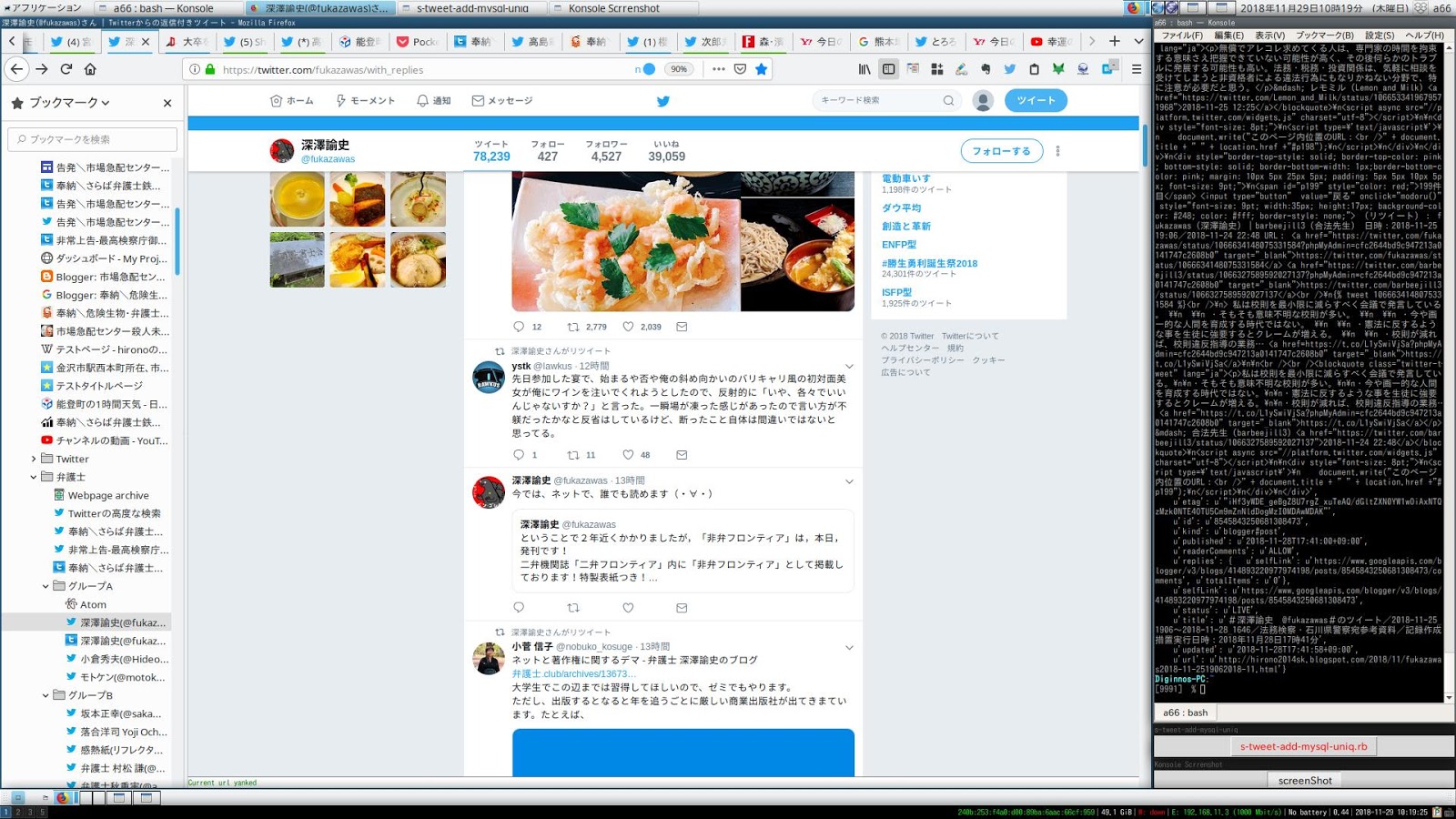Close the bookmarks sidebar
The image size is (1456, 819).
(x=167, y=103)
